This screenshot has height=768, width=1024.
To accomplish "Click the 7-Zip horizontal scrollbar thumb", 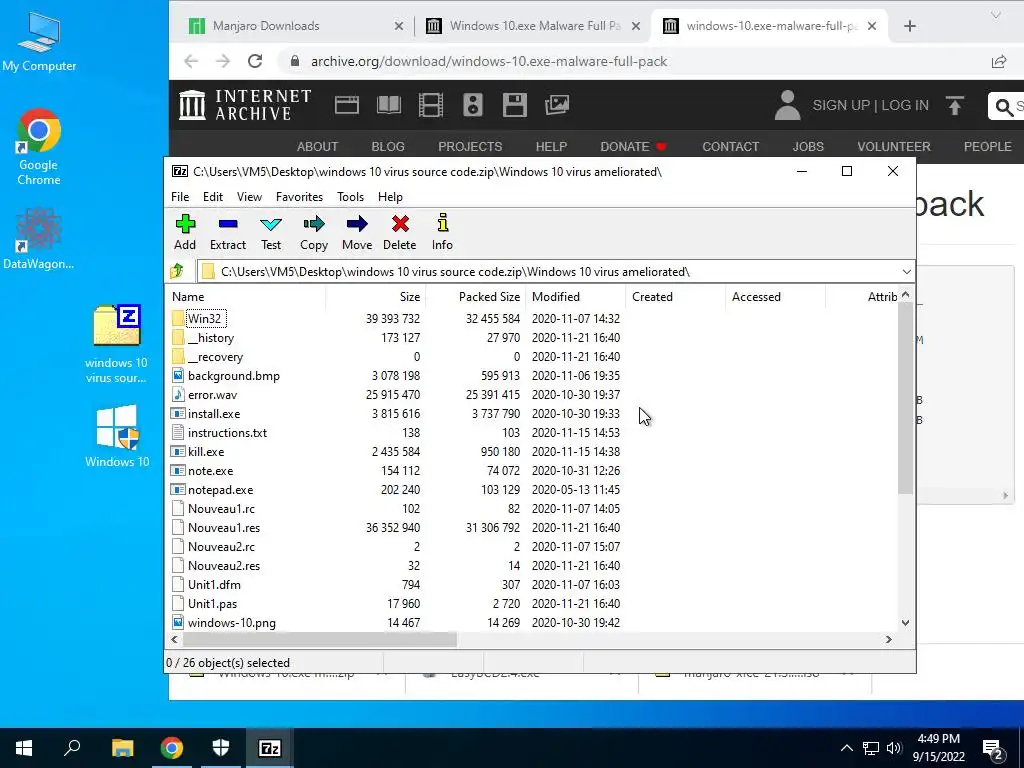I will coord(319,639).
